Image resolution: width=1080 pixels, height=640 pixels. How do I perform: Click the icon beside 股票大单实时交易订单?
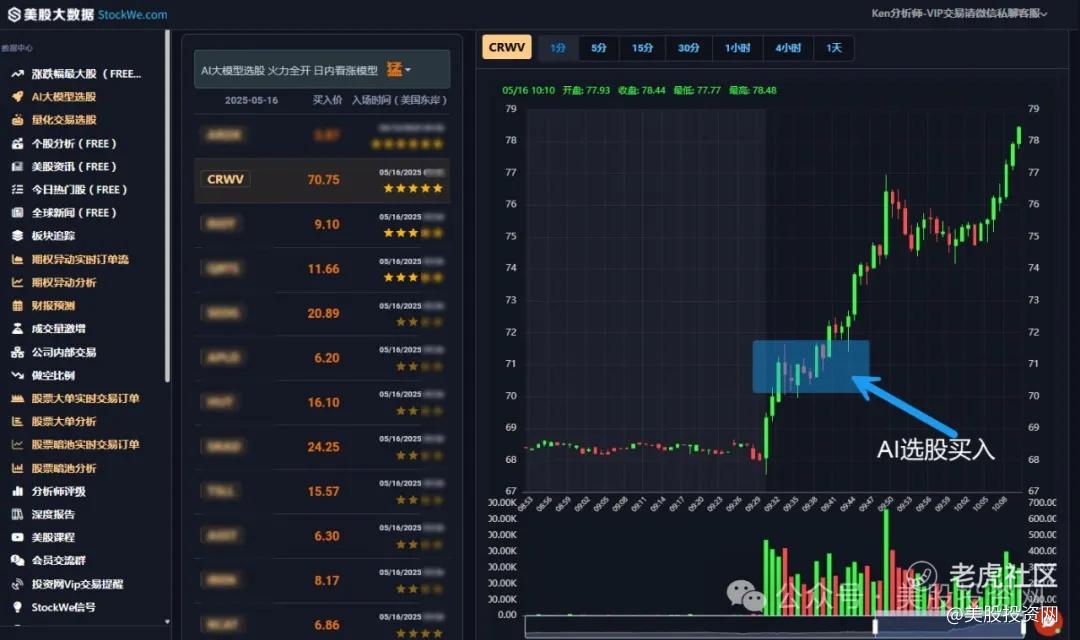coord(17,398)
